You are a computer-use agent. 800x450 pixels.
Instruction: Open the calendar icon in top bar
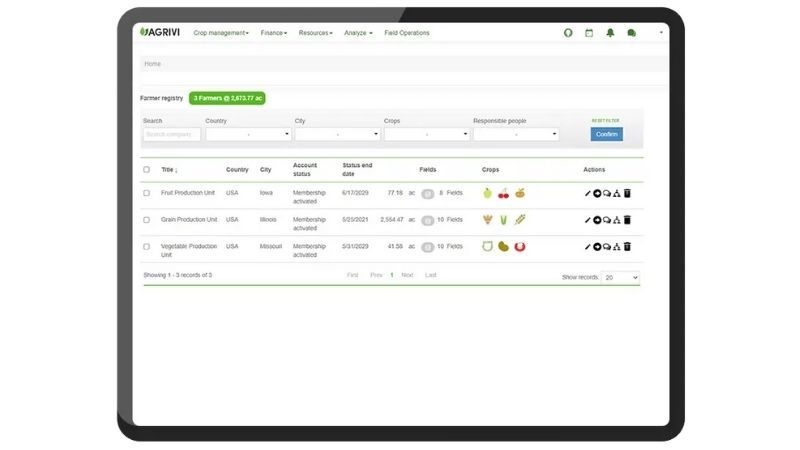tap(589, 33)
